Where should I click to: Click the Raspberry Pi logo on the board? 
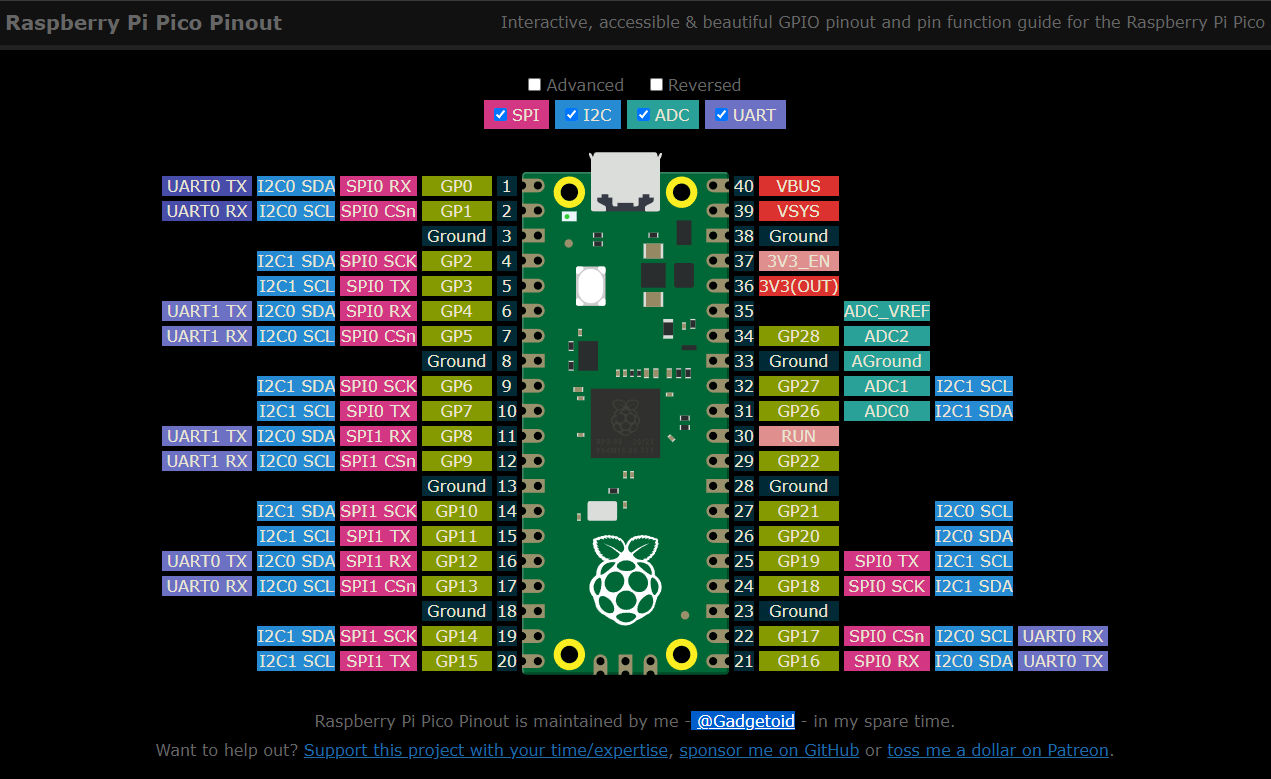pyautogui.click(x=625, y=580)
